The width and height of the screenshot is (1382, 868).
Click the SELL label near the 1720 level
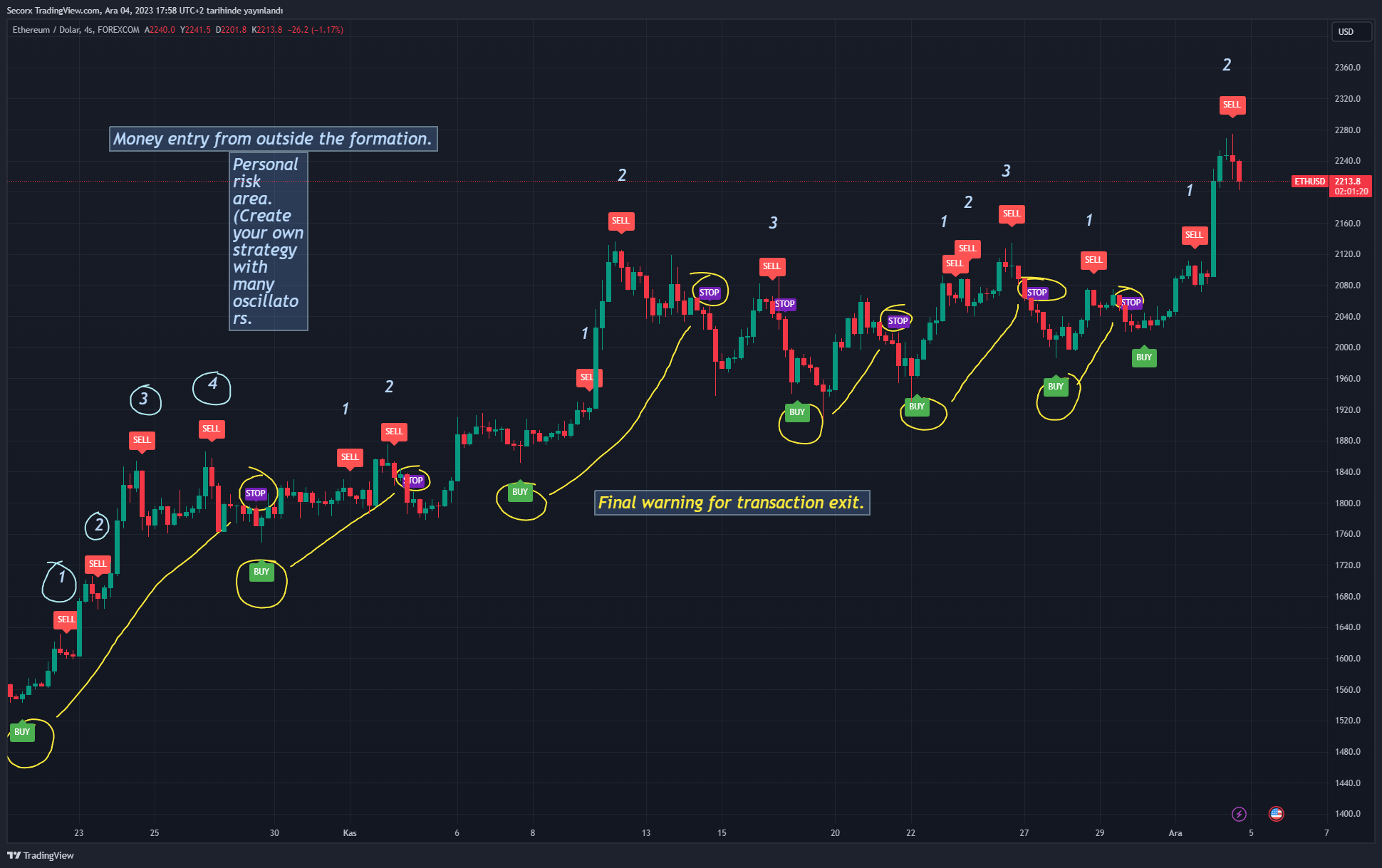[x=98, y=564]
